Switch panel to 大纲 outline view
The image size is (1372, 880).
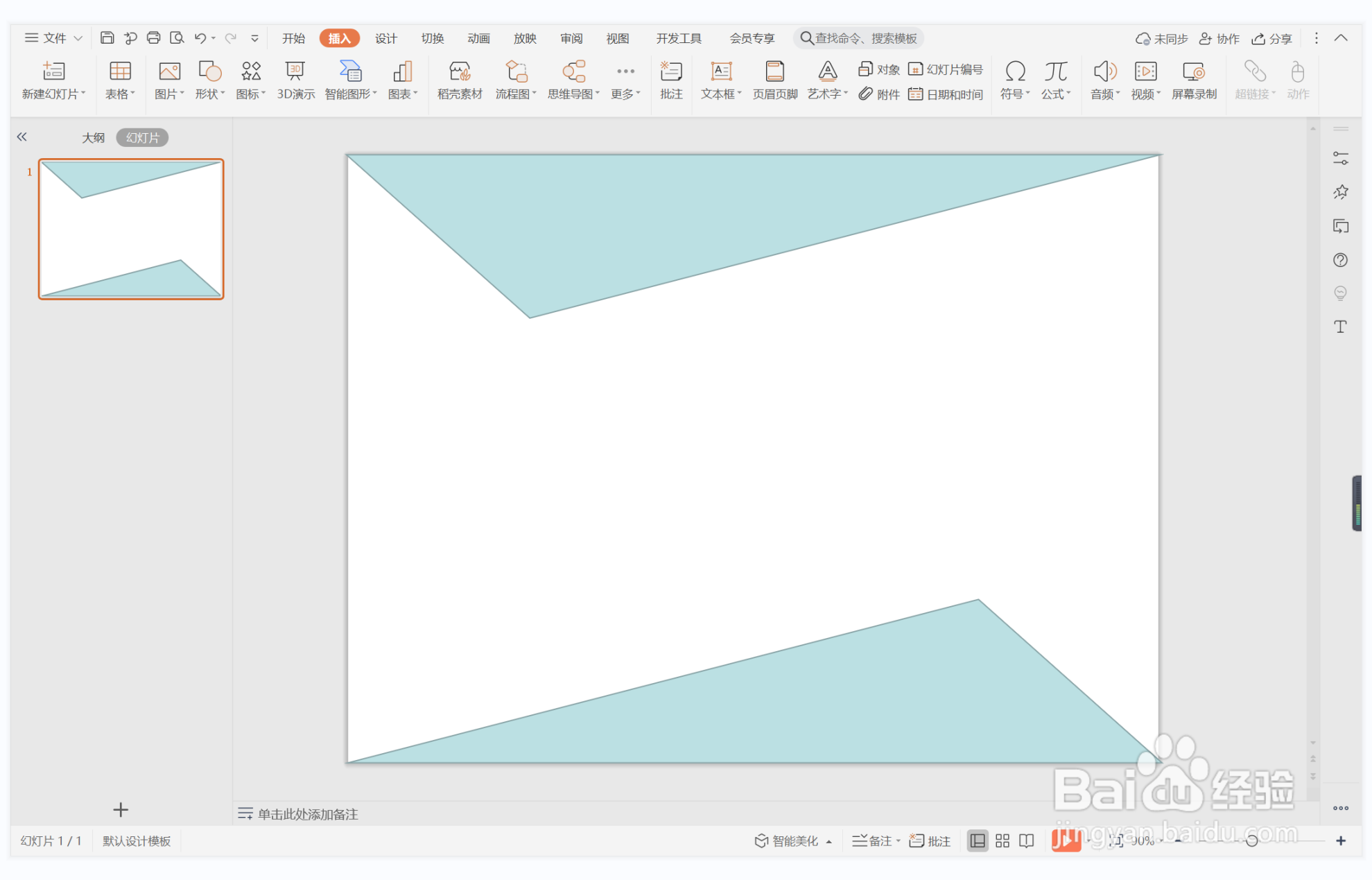tap(93, 138)
